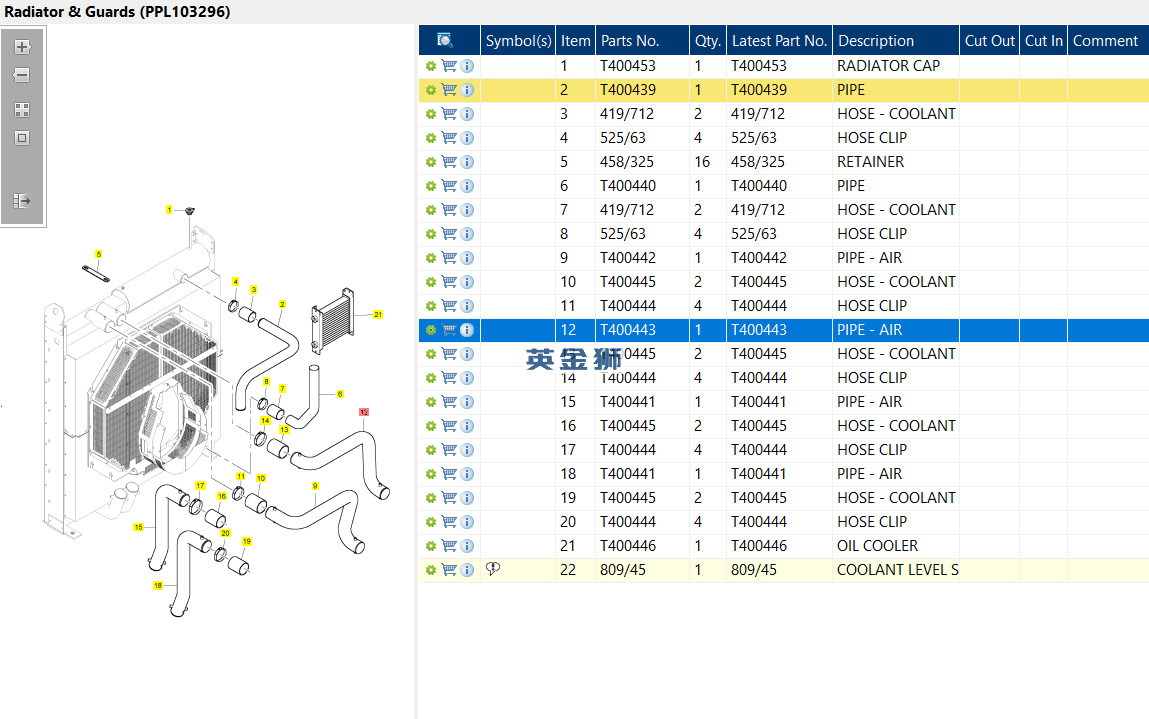This screenshot has height=719, width=1149.
Task: Click item 10 HOSE - COOLANT description
Action: (x=896, y=282)
